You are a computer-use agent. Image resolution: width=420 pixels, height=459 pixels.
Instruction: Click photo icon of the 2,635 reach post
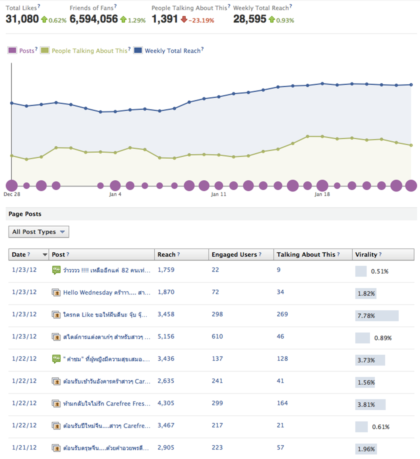pos(56,381)
